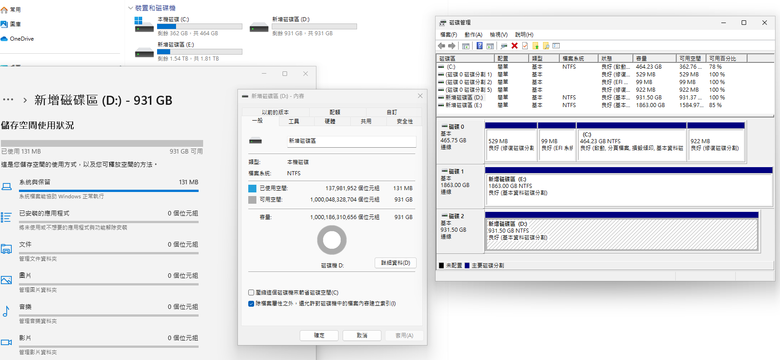Screen dimensions: 780x360
Task: Click the yellow folder with green arrow icon
Action: click(x=535, y=46)
